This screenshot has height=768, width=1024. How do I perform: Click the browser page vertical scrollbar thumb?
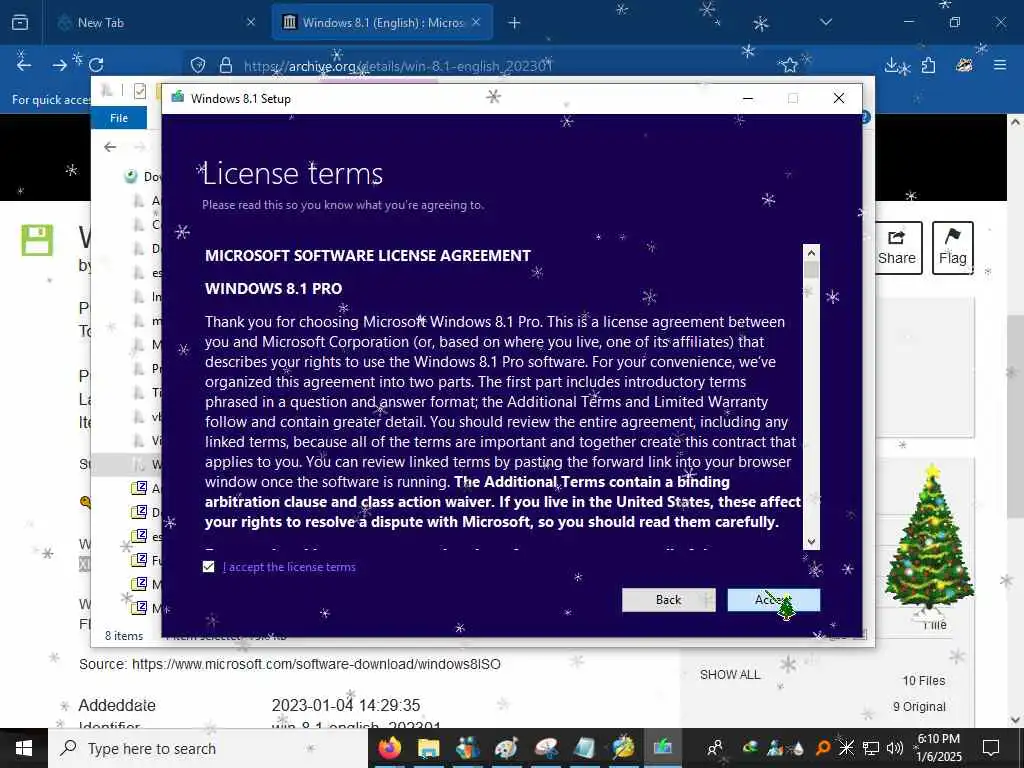pyautogui.click(x=1016, y=415)
